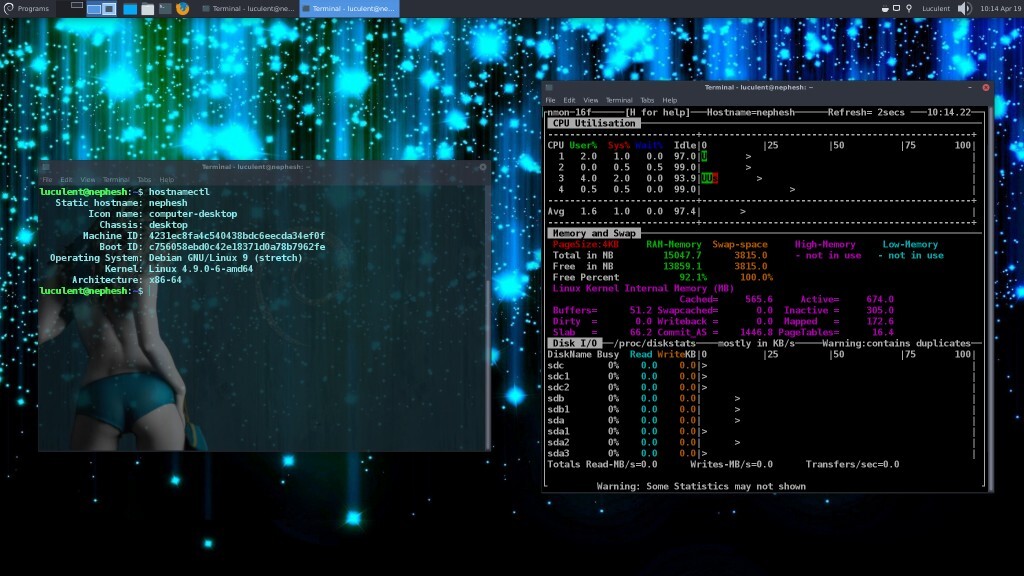
Task: Switch to the first workspace in the pager
Action: (94, 9)
